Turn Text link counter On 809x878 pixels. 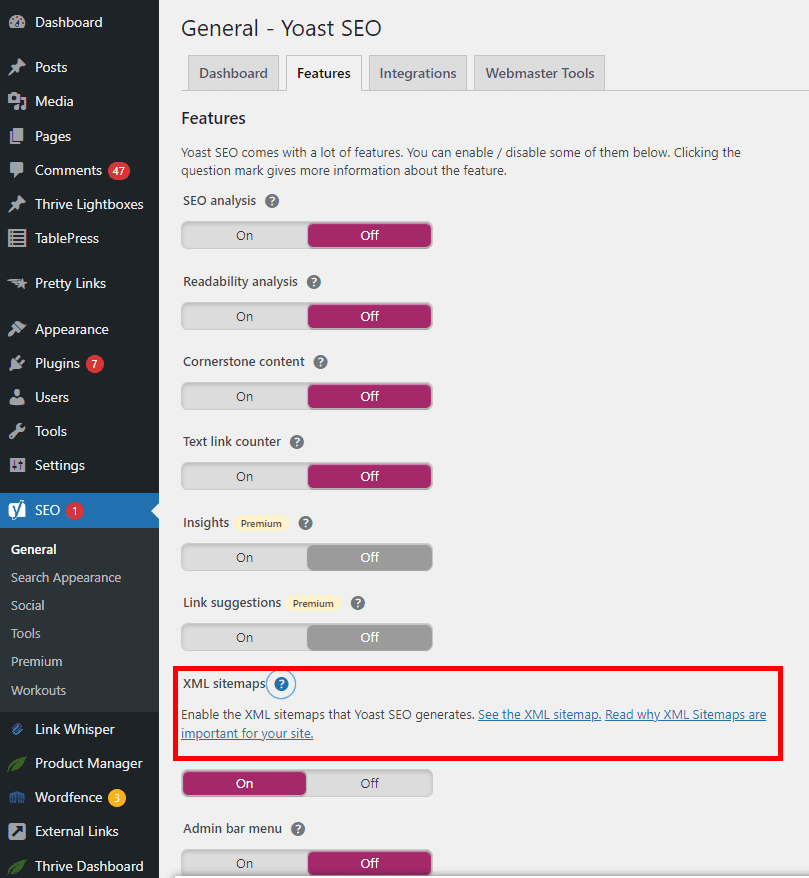coord(245,477)
